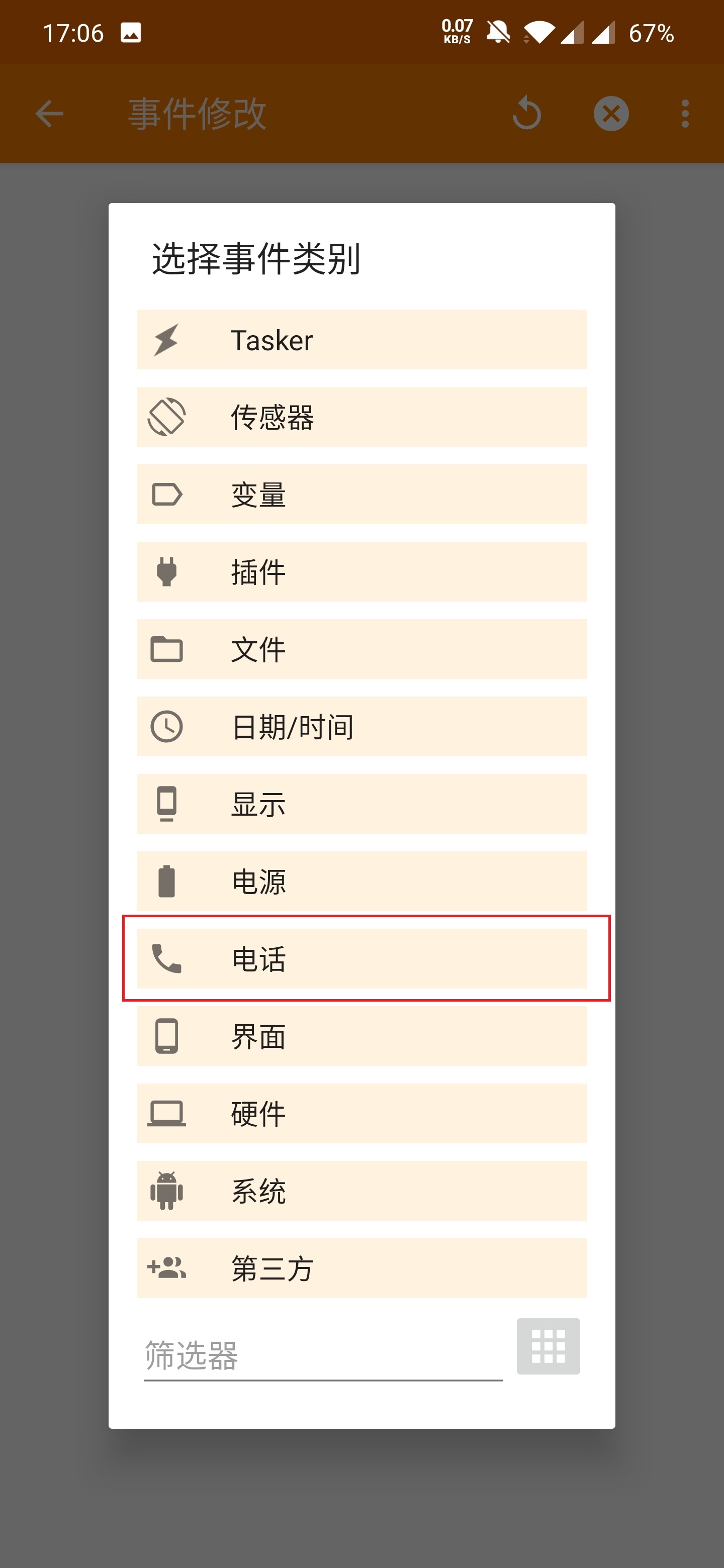Tap the cancel X icon
This screenshot has width=724, height=1568.
click(x=611, y=114)
